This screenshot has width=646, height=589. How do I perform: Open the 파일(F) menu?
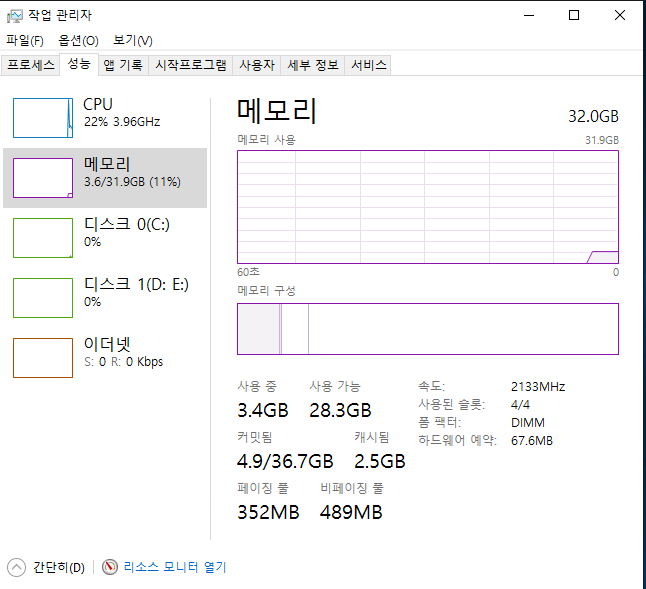(x=25, y=41)
